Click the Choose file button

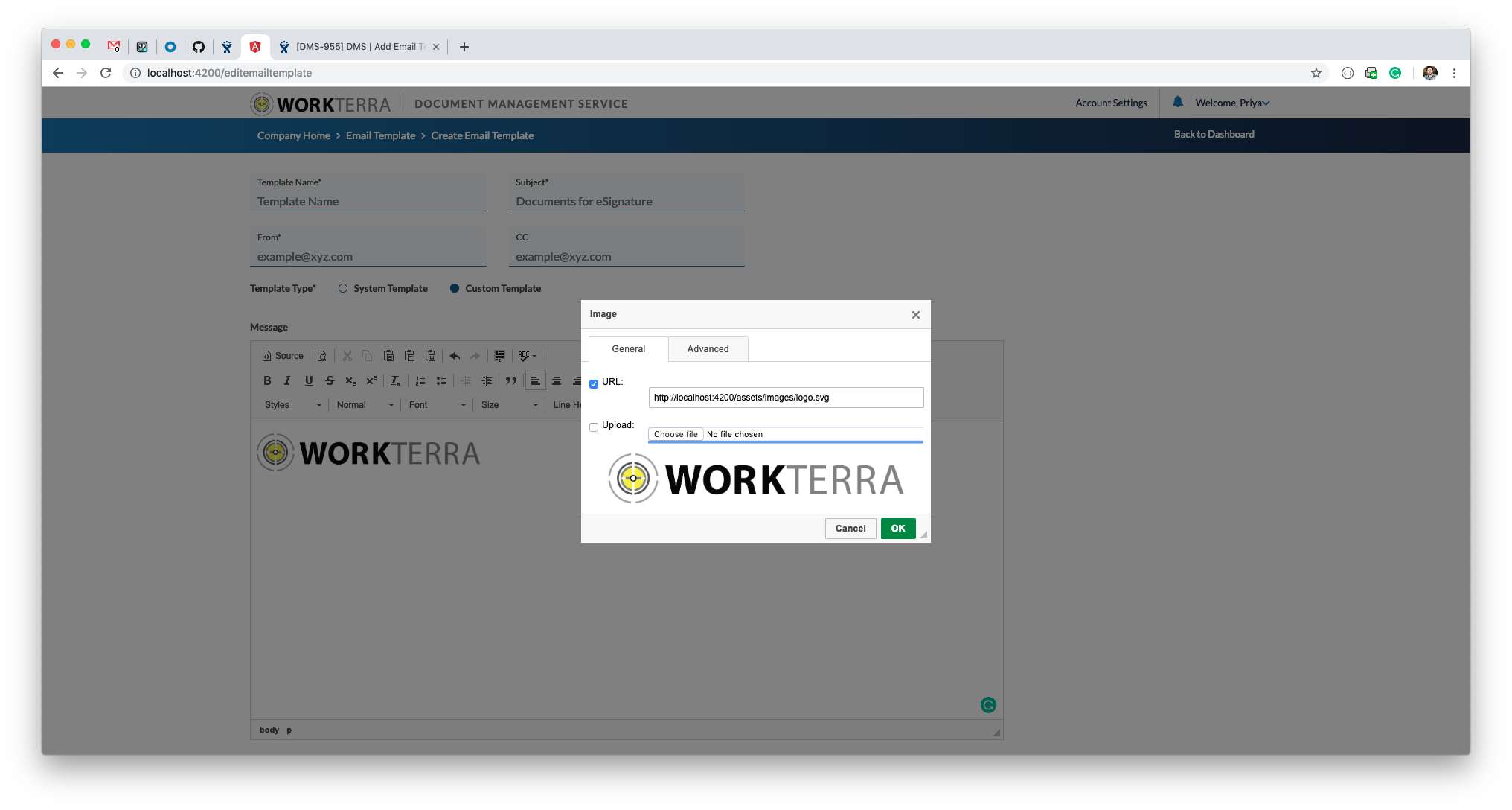pos(676,434)
